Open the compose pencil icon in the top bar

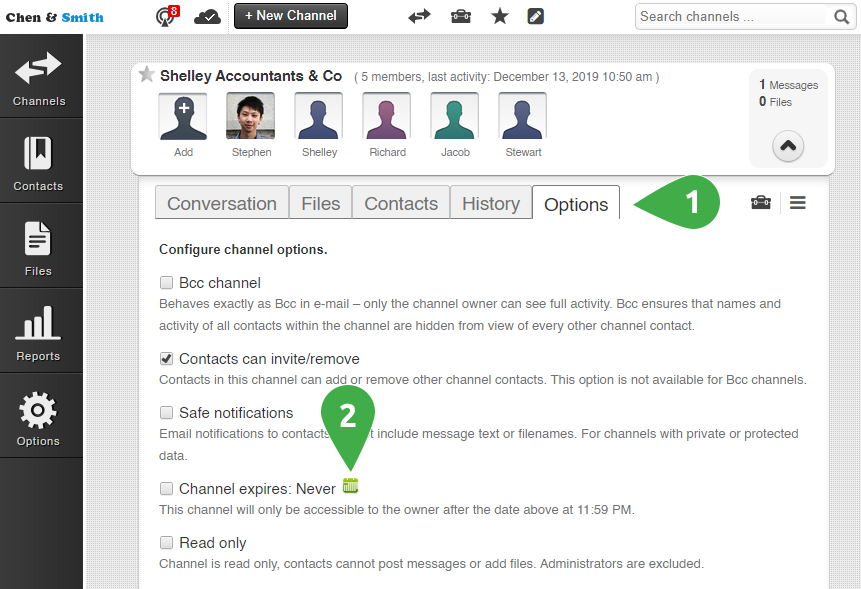(537, 16)
